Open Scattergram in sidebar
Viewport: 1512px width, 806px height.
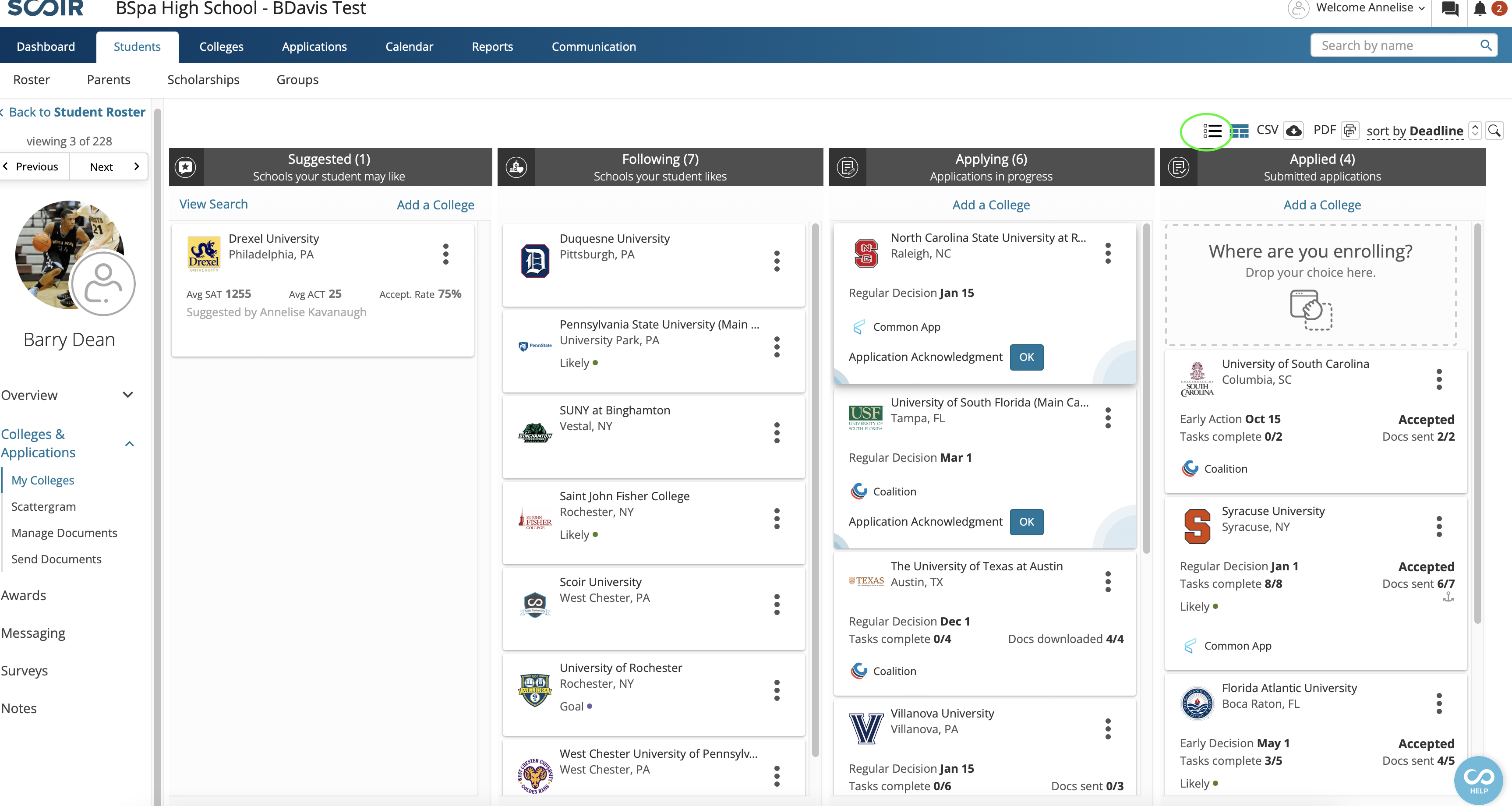[x=43, y=507]
